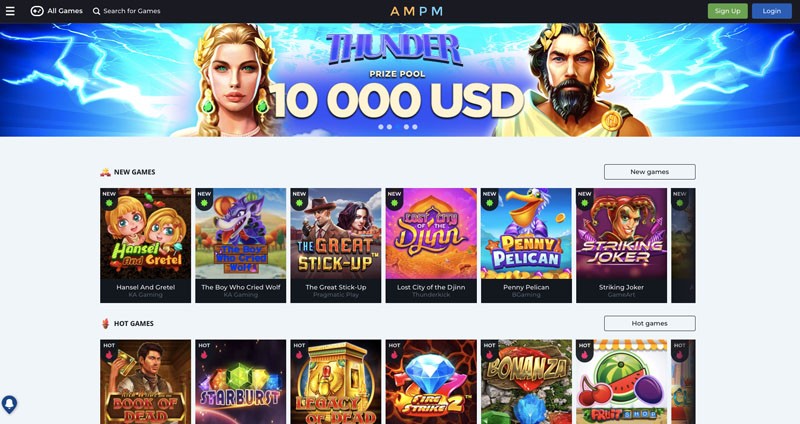Click the blue Login button
800x424 pixels.
[x=771, y=11]
